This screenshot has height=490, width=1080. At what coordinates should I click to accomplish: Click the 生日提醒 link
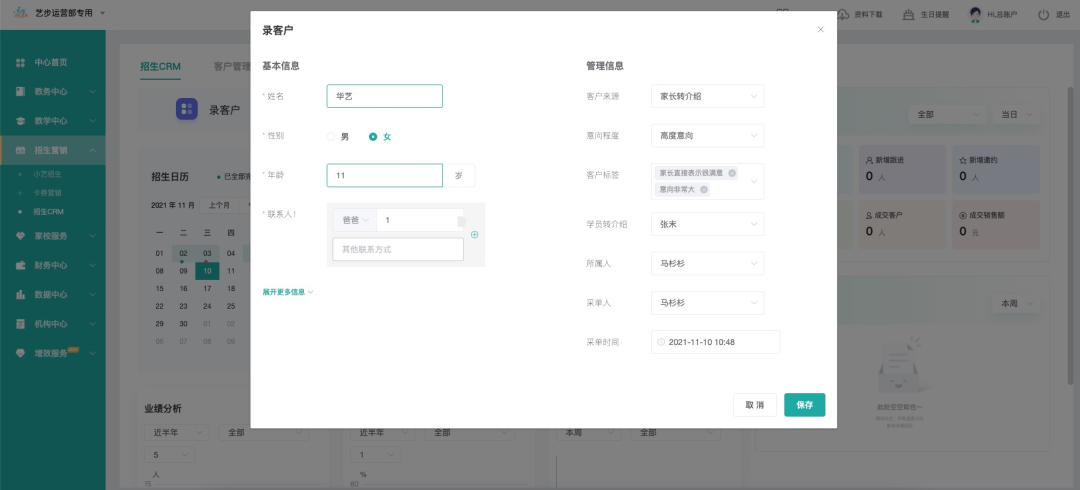point(935,14)
